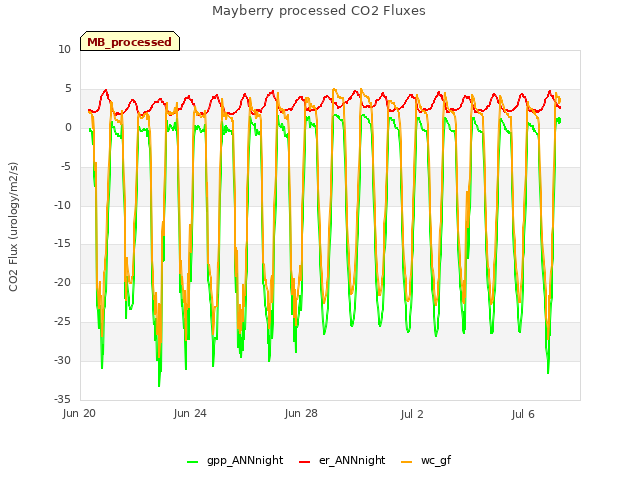The height and width of the screenshot is (480, 640).
Task: Click the Jun 20 x-axis label
Action: pos(79,413)
